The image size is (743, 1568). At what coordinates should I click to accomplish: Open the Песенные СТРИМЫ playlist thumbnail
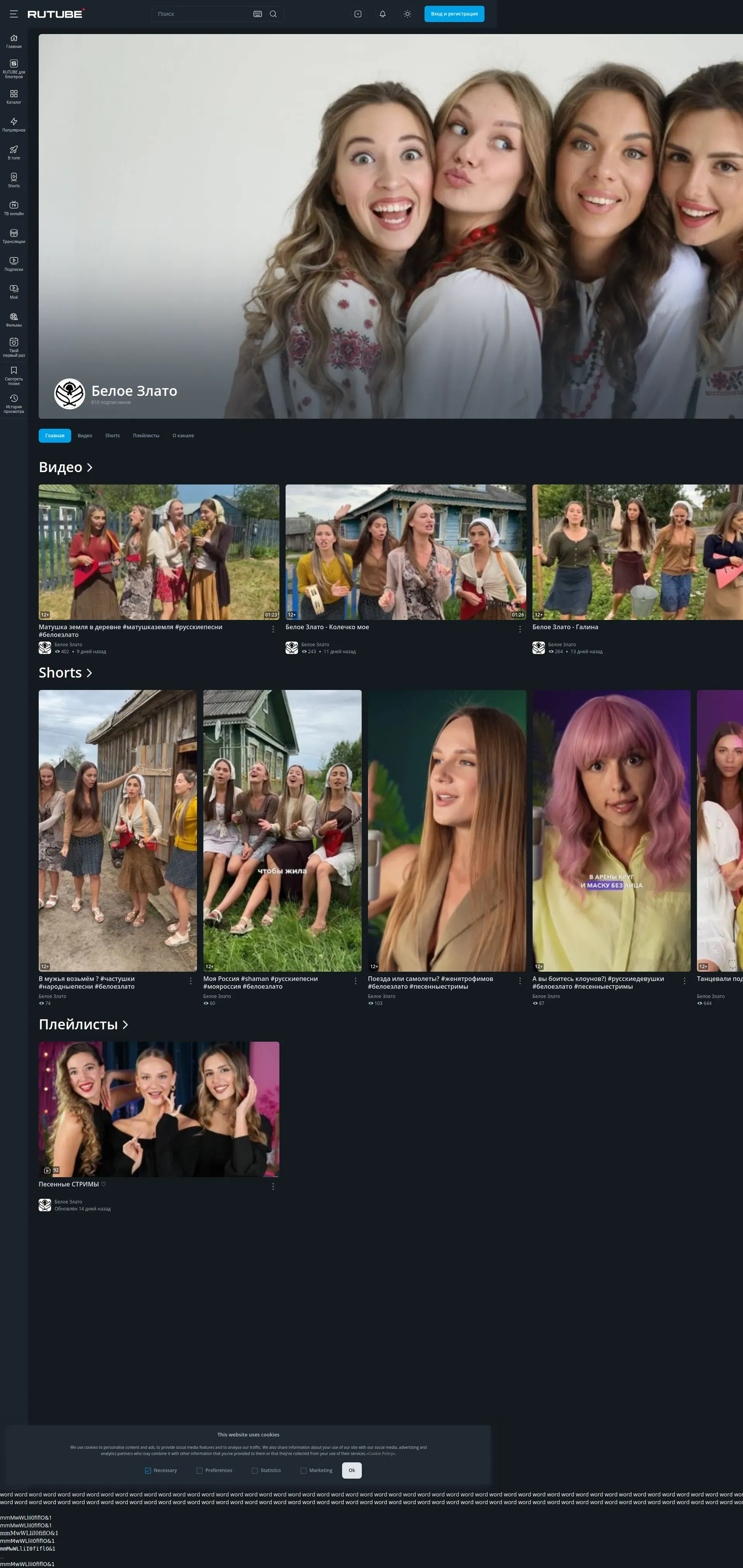click(x=159, y=1108)
